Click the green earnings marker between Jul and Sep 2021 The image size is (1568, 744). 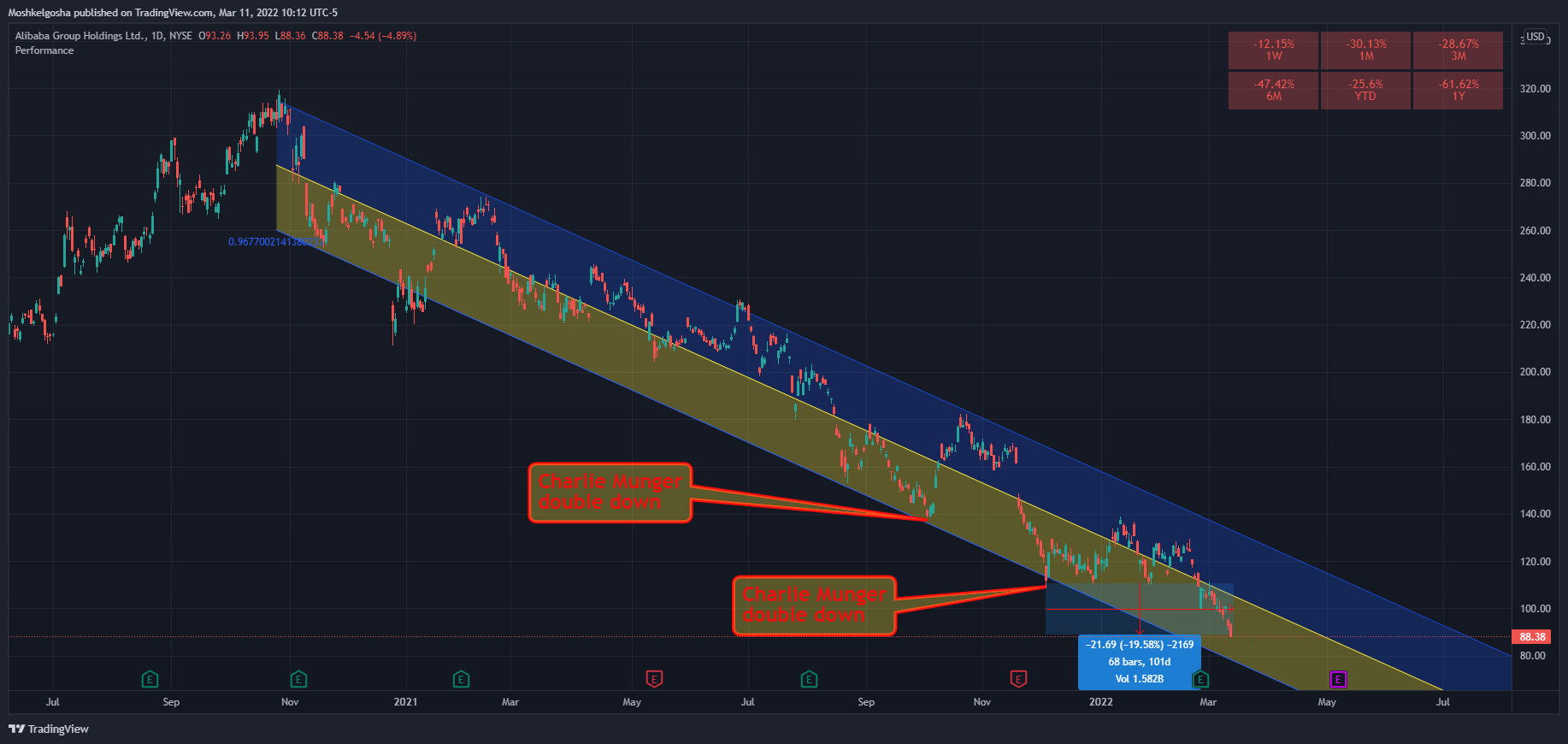click(809, 680)
